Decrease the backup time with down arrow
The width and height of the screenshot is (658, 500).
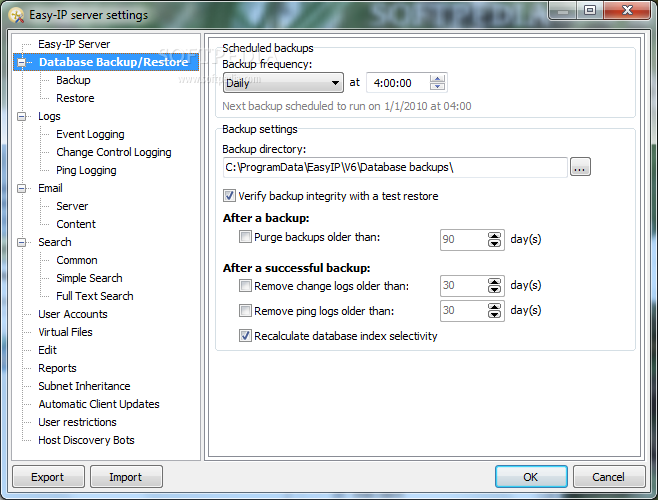coord(437,86)
